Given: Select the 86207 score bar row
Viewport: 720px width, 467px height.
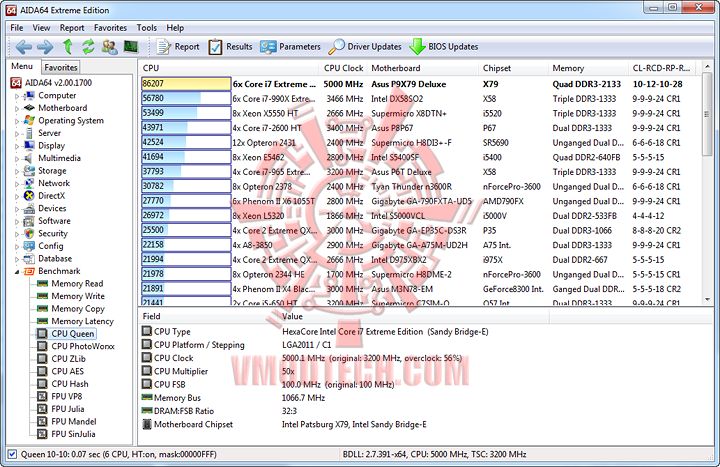Looking at the screenshot, I should pyautogui.click(x=186, y=84).
